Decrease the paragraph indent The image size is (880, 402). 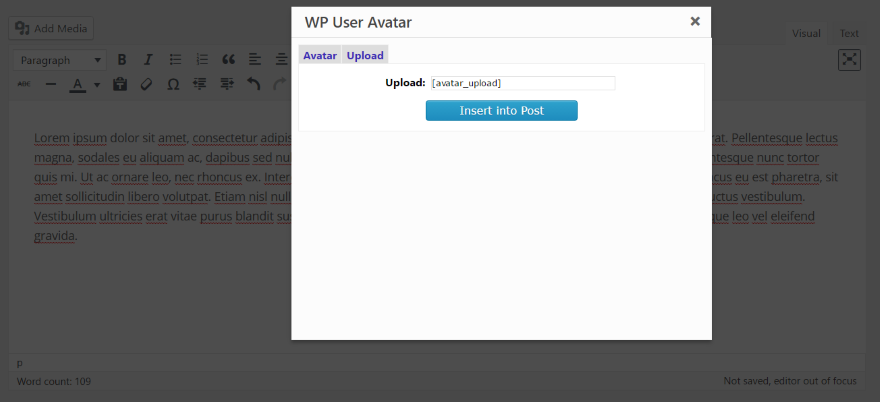[200, 84]
